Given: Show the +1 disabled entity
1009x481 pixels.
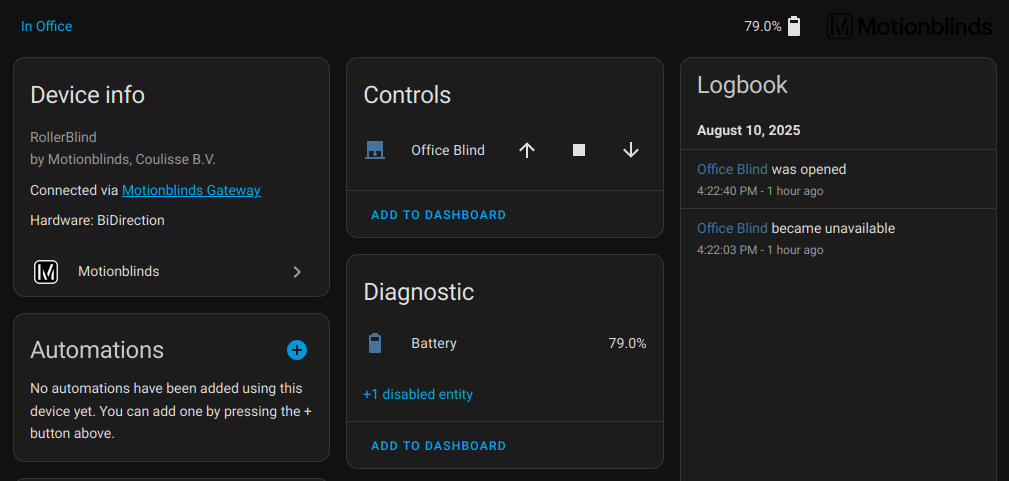Looking at the screenshot, I should 418,394.
